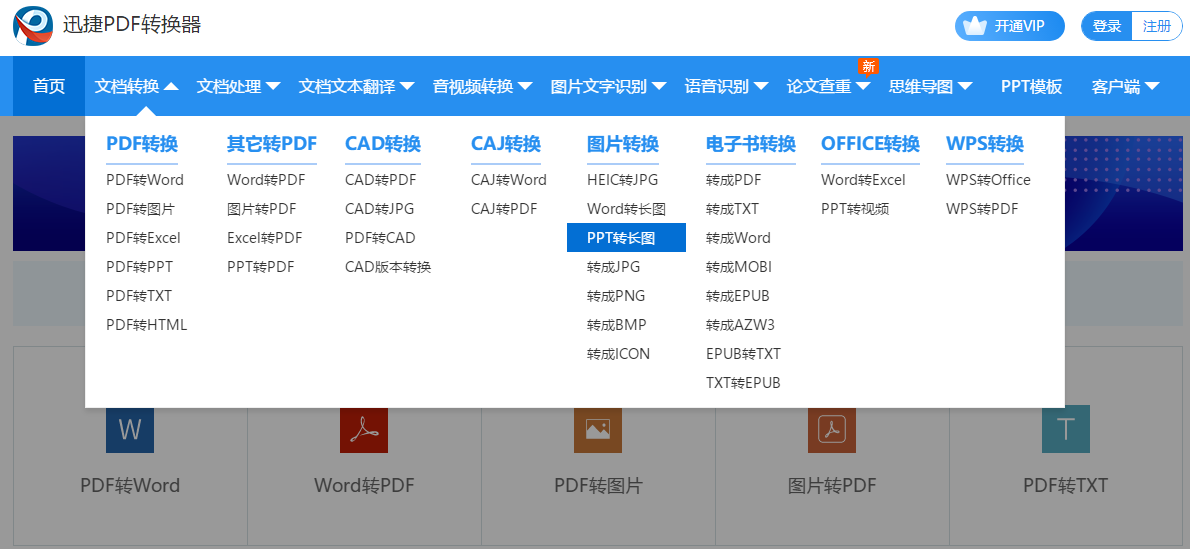1190x549 pixels.
Task: Select 转成MOBI menu entry
Action: coord(738,267)
